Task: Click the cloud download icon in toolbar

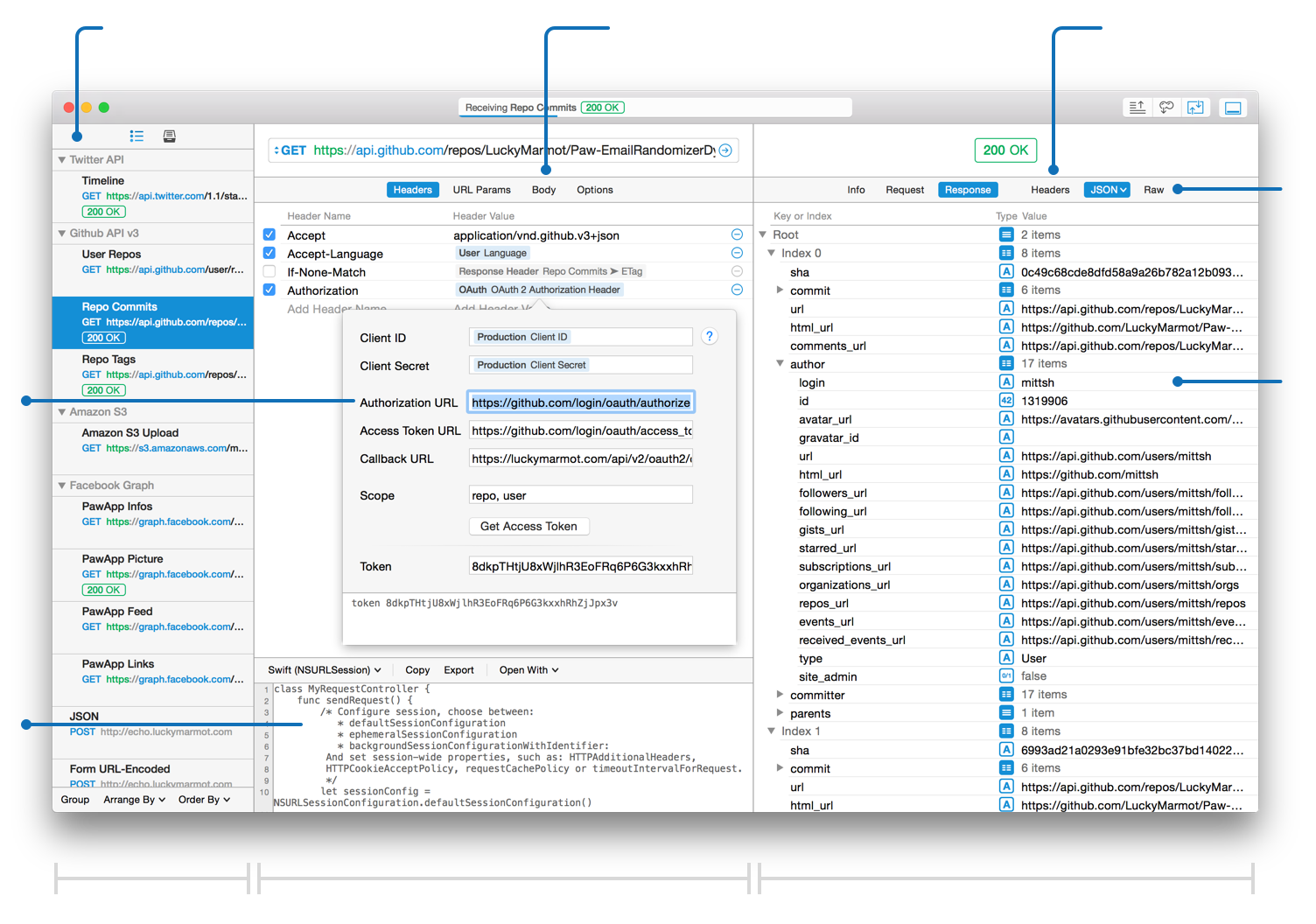Action: [x=1166, y=108]
